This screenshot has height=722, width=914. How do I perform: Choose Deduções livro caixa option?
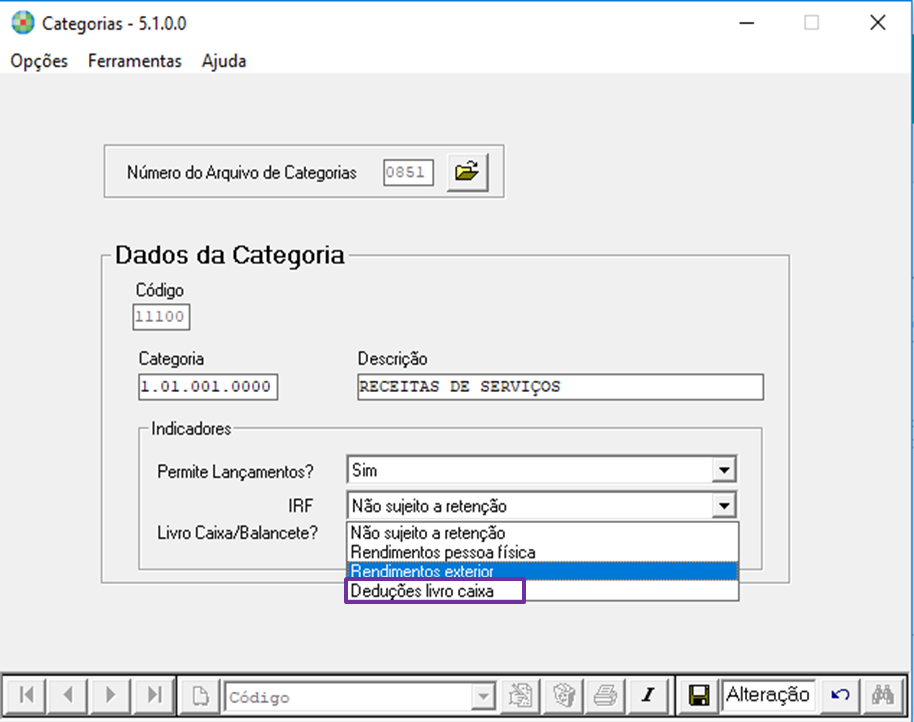[x=542, y=591]
